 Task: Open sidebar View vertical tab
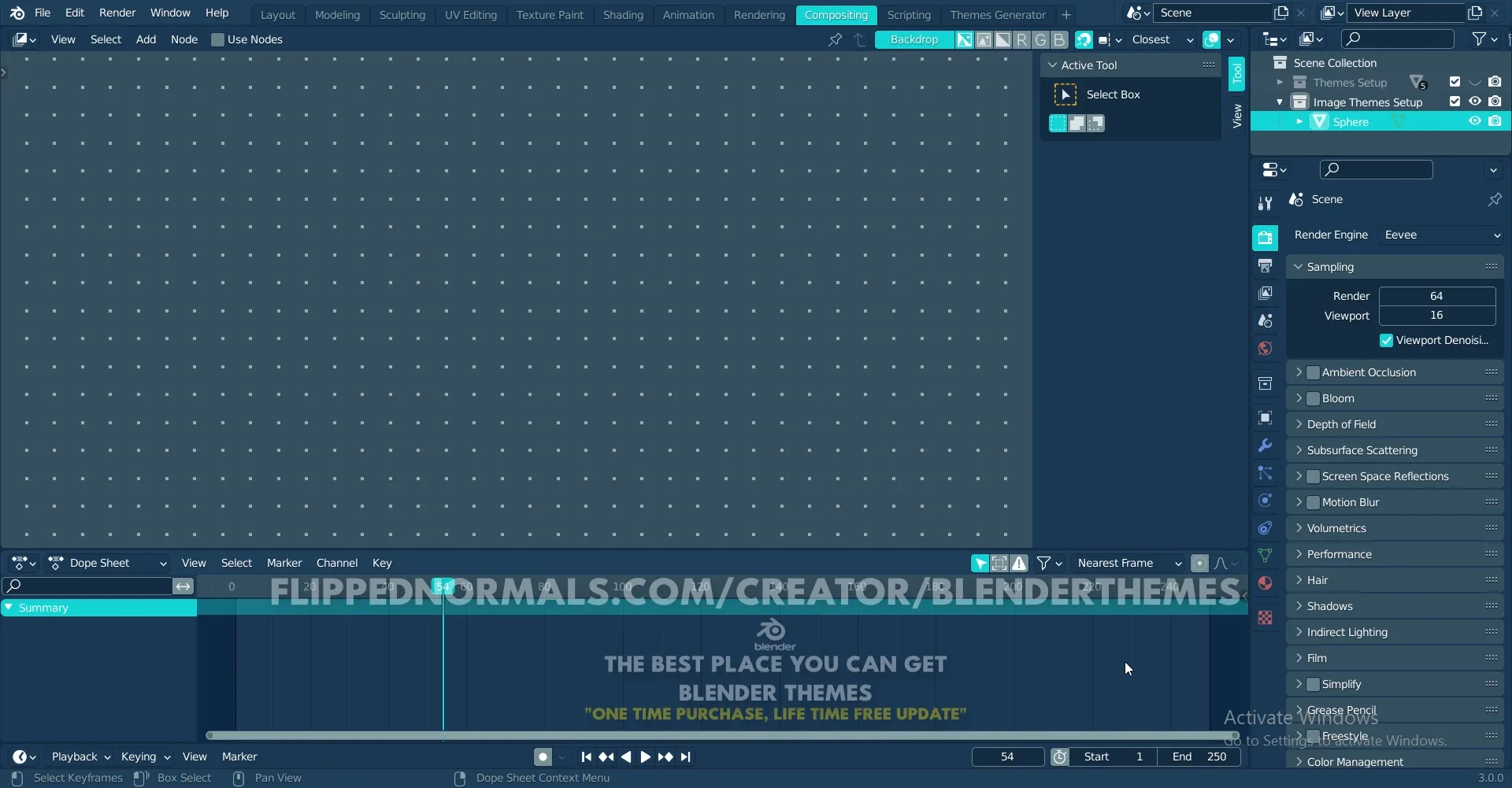click(1236, 116)
